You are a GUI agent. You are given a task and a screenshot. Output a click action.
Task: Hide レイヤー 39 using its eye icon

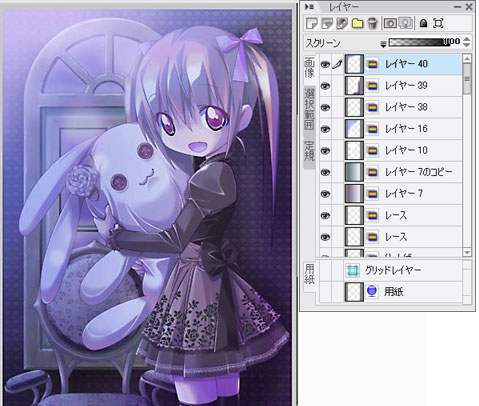[x=325, y=86]
